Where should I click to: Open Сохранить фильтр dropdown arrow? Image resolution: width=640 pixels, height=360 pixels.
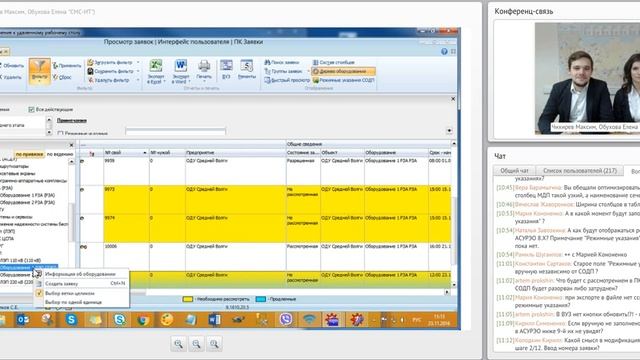138,71
